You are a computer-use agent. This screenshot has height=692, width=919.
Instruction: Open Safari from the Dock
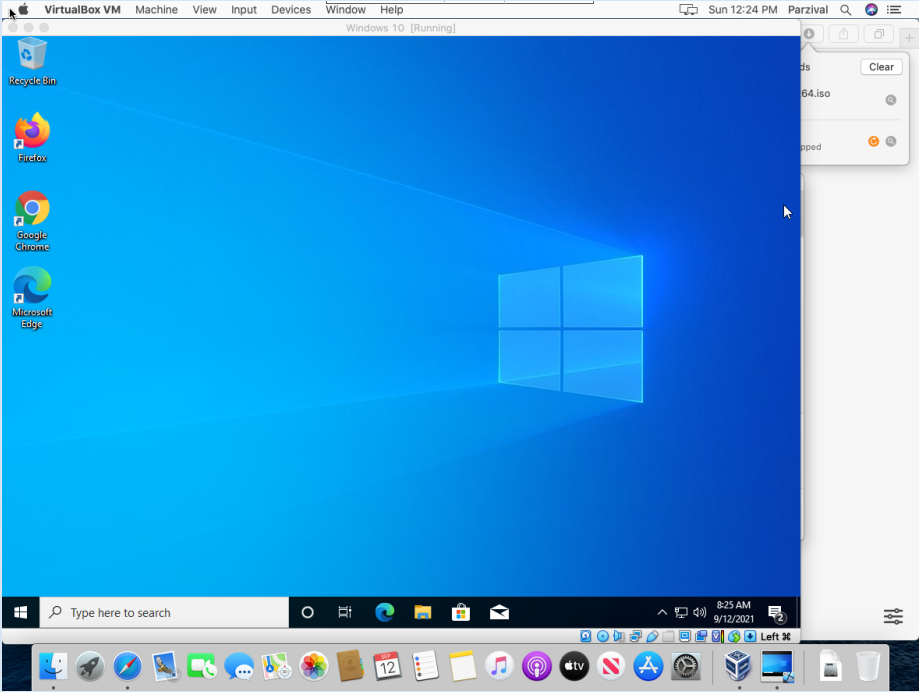[127, 666]
